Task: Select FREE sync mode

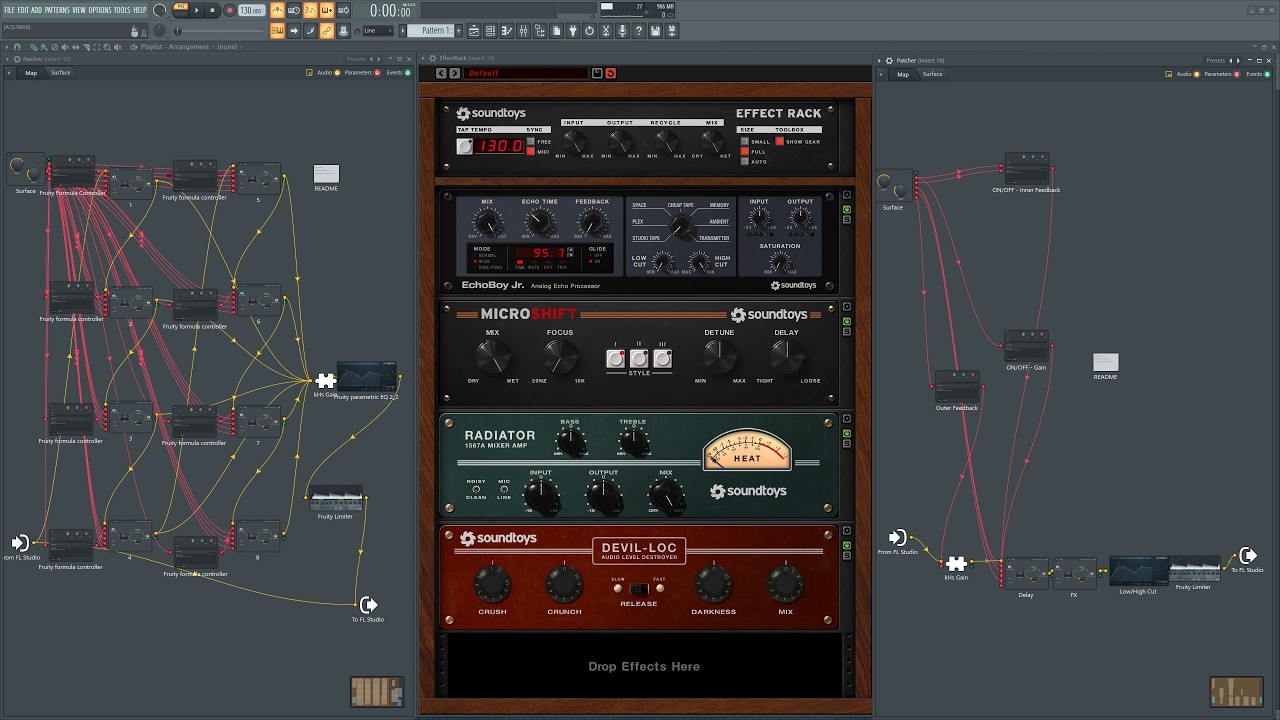Action: pos(531,142)
